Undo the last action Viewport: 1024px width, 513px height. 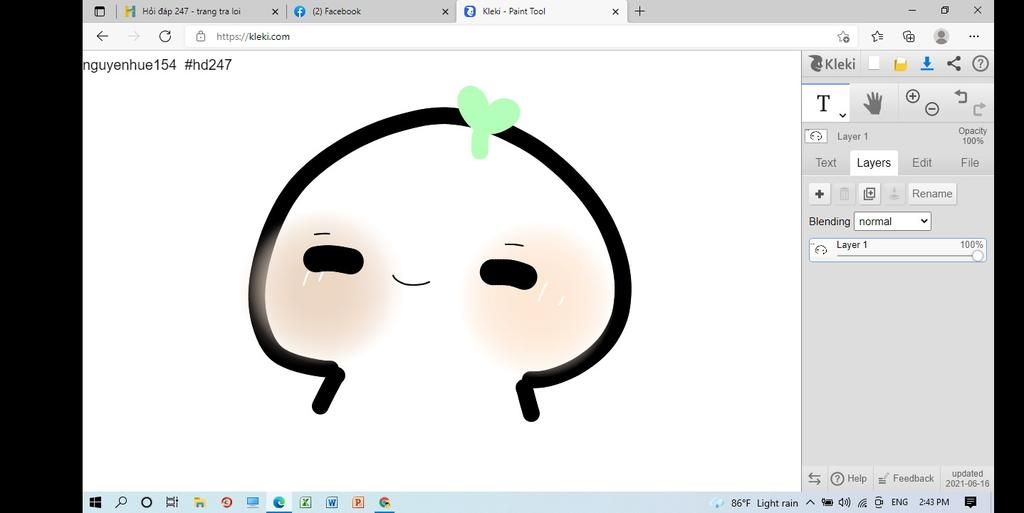tap(960, 96)
